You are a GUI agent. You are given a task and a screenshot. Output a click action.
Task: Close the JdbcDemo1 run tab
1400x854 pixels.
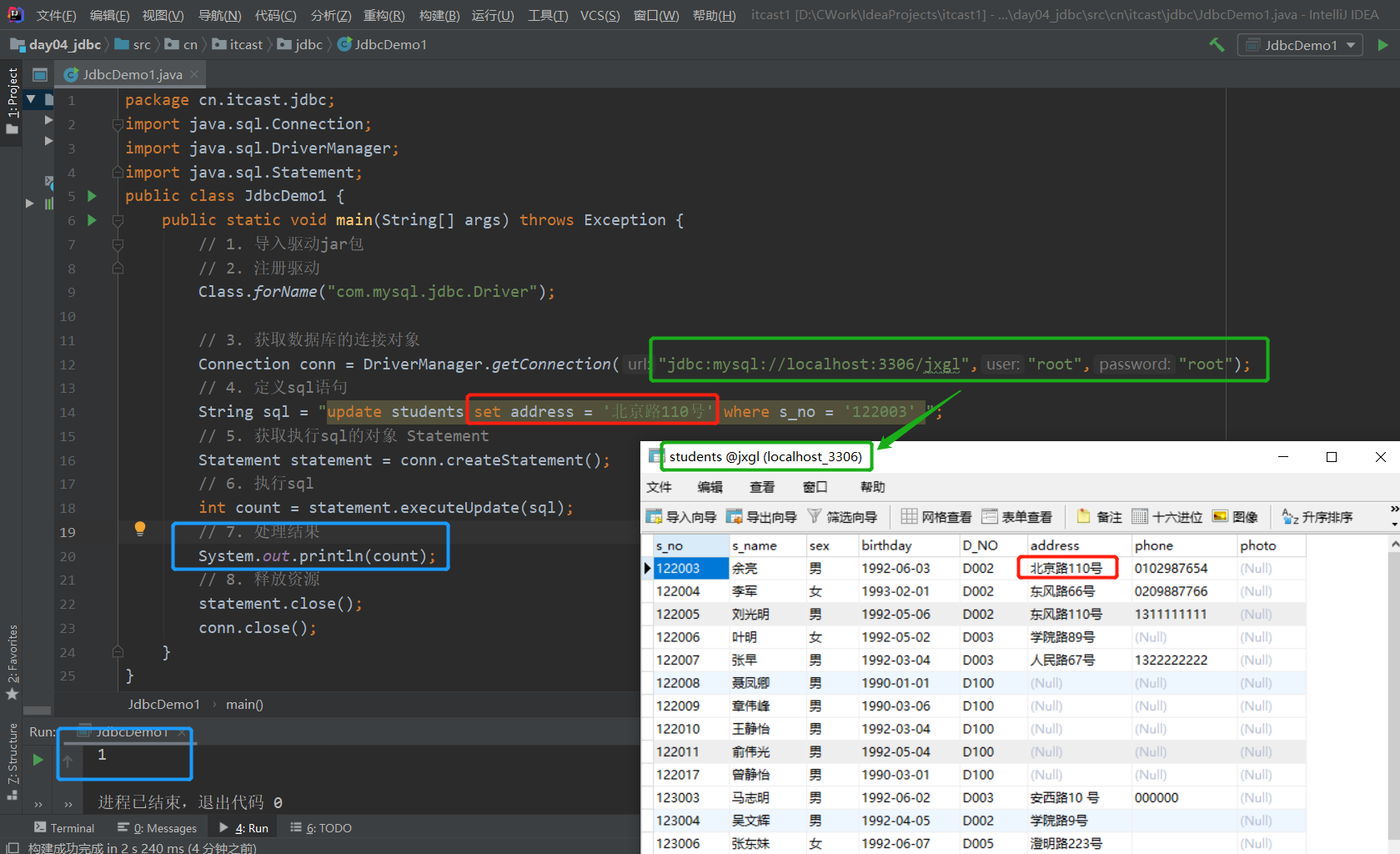(x=182, y=732)
